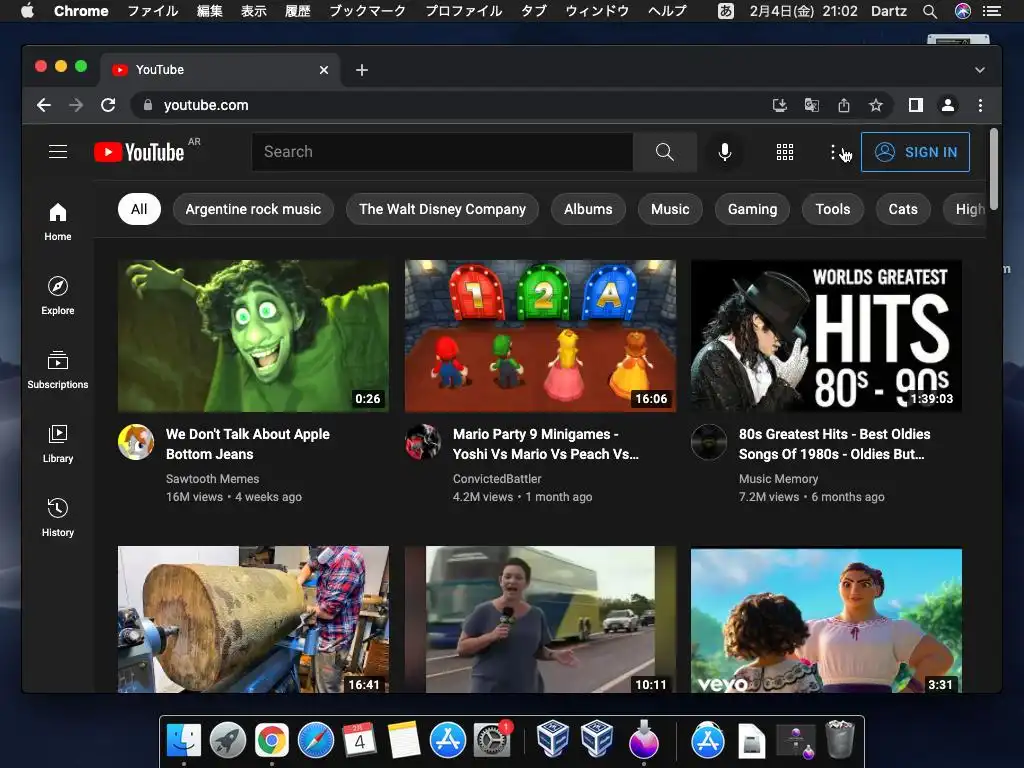The width and height of the screenshot is (1024, 768).
Task: Open Library in sidebar
Action: (58, 444)
